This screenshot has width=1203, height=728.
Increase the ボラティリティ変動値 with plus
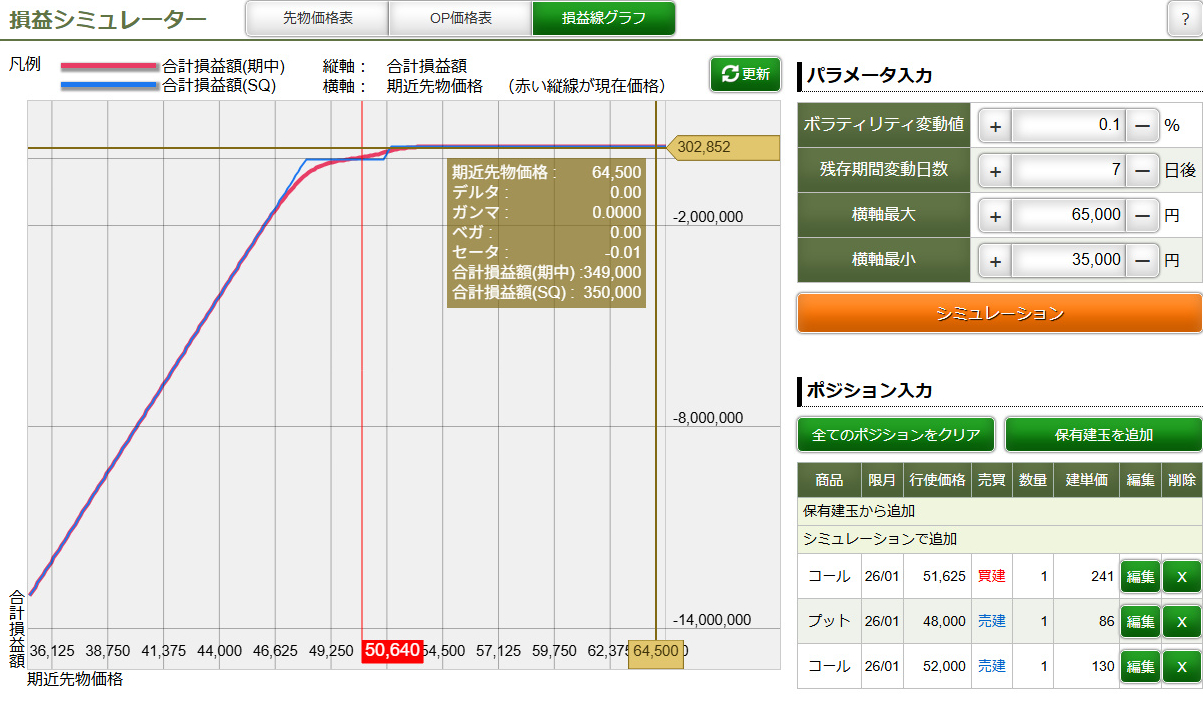click(x=995, y=126)
